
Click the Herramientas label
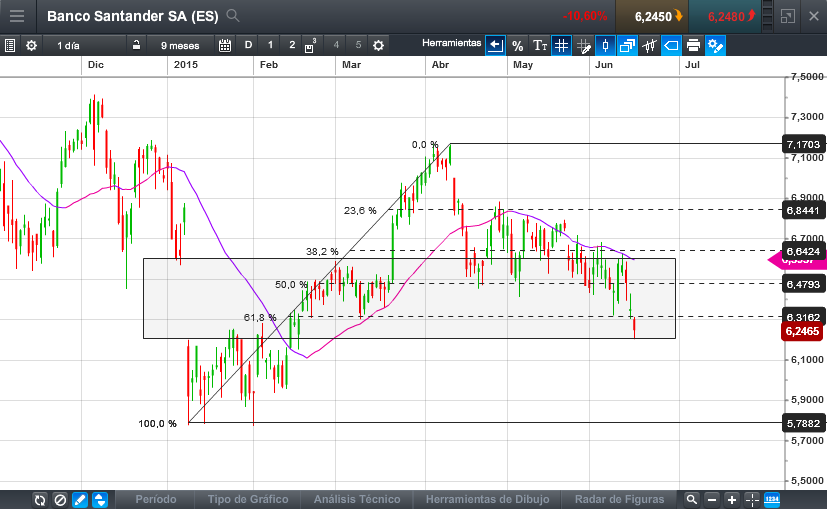click(x=451, y=43)
